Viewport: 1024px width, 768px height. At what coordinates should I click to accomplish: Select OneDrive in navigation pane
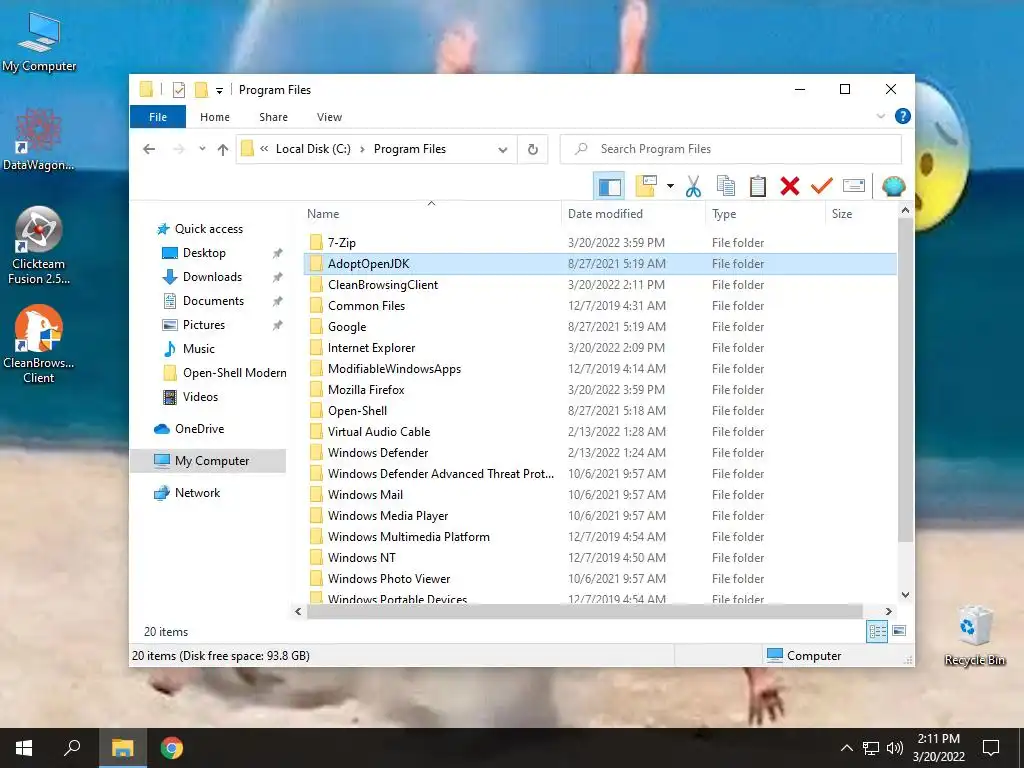coord(199,429)
